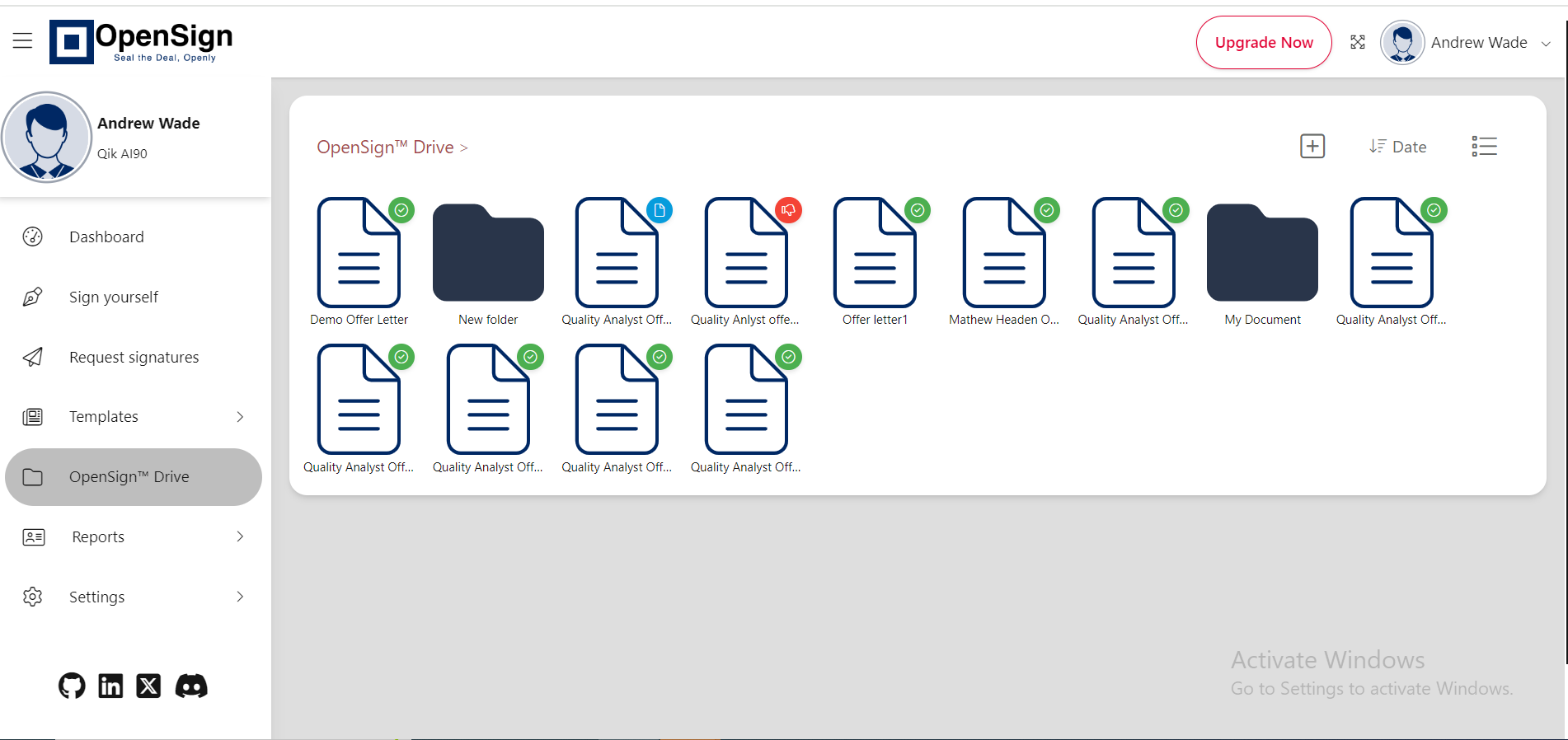Click the header user avatar
This screenshot has height=740, width=1568.
point(1402,43)
